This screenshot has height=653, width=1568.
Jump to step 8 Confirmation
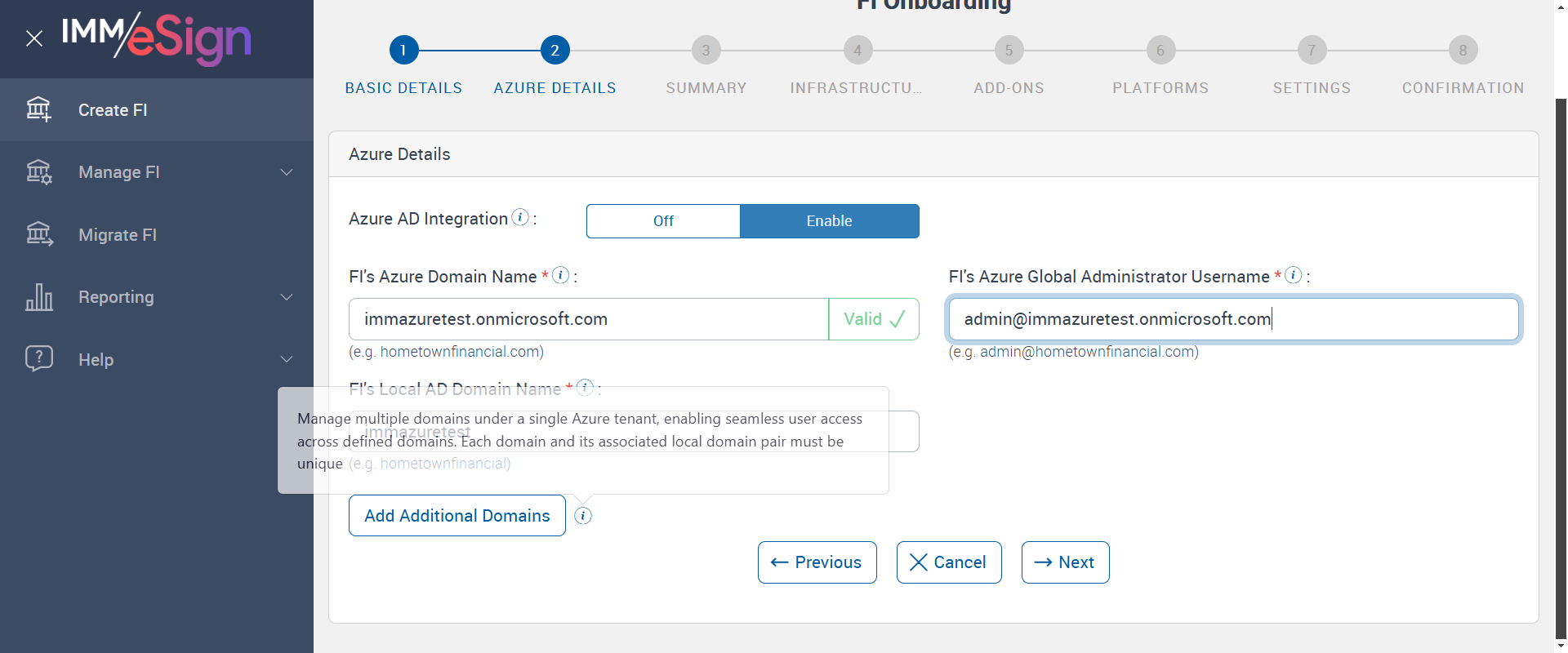pyautogui.click(x=1463, y=51)
